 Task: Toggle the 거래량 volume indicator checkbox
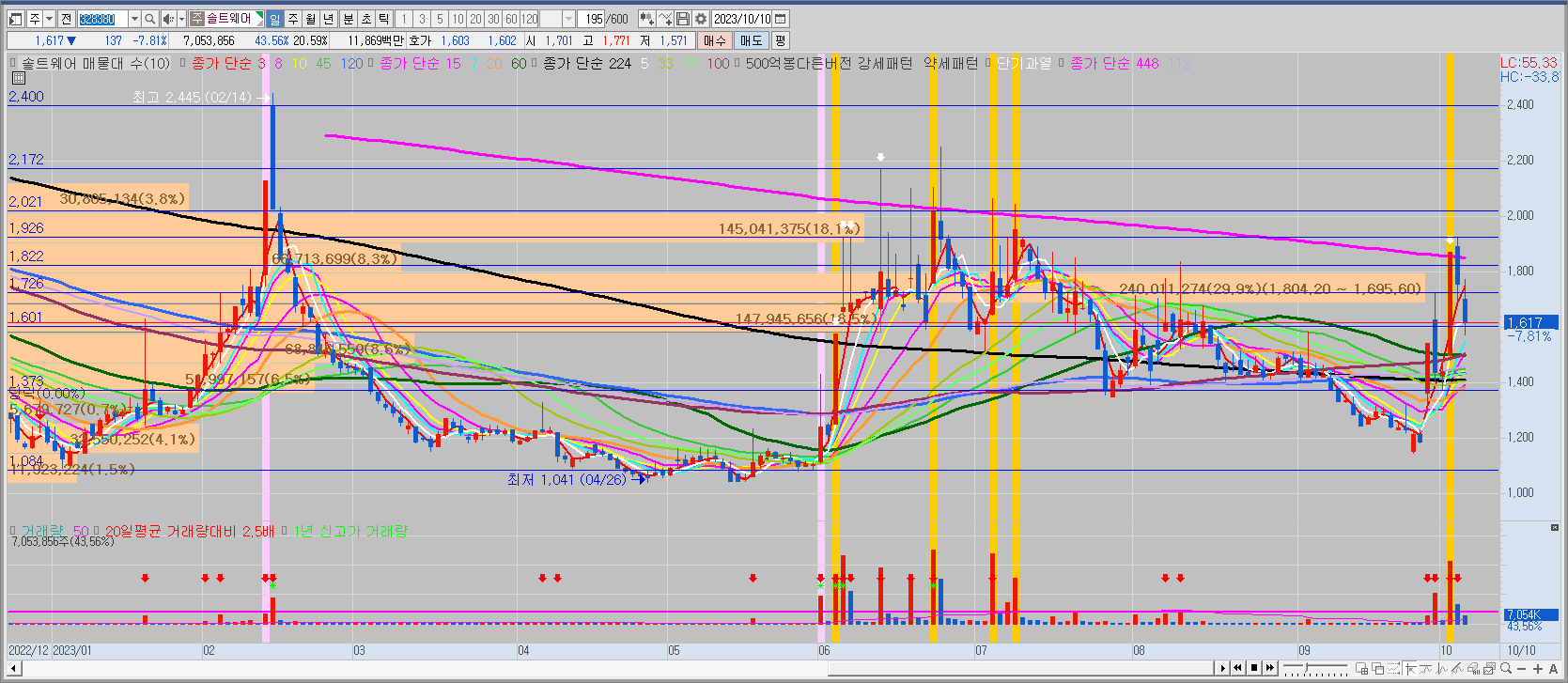13,531
